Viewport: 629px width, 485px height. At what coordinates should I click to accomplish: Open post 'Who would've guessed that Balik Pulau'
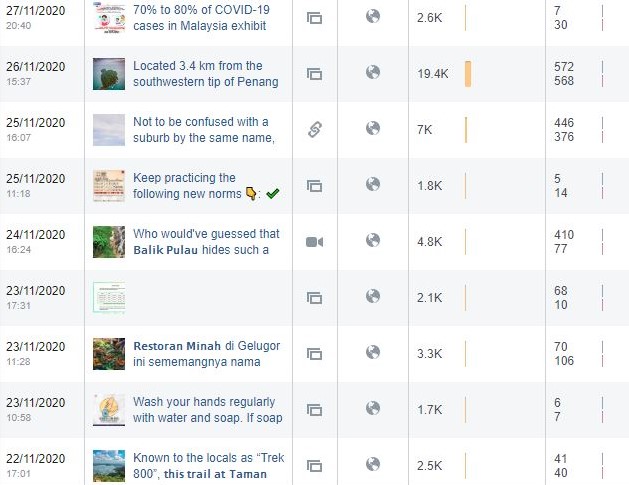pyautogui.click(x=206, y=242)
